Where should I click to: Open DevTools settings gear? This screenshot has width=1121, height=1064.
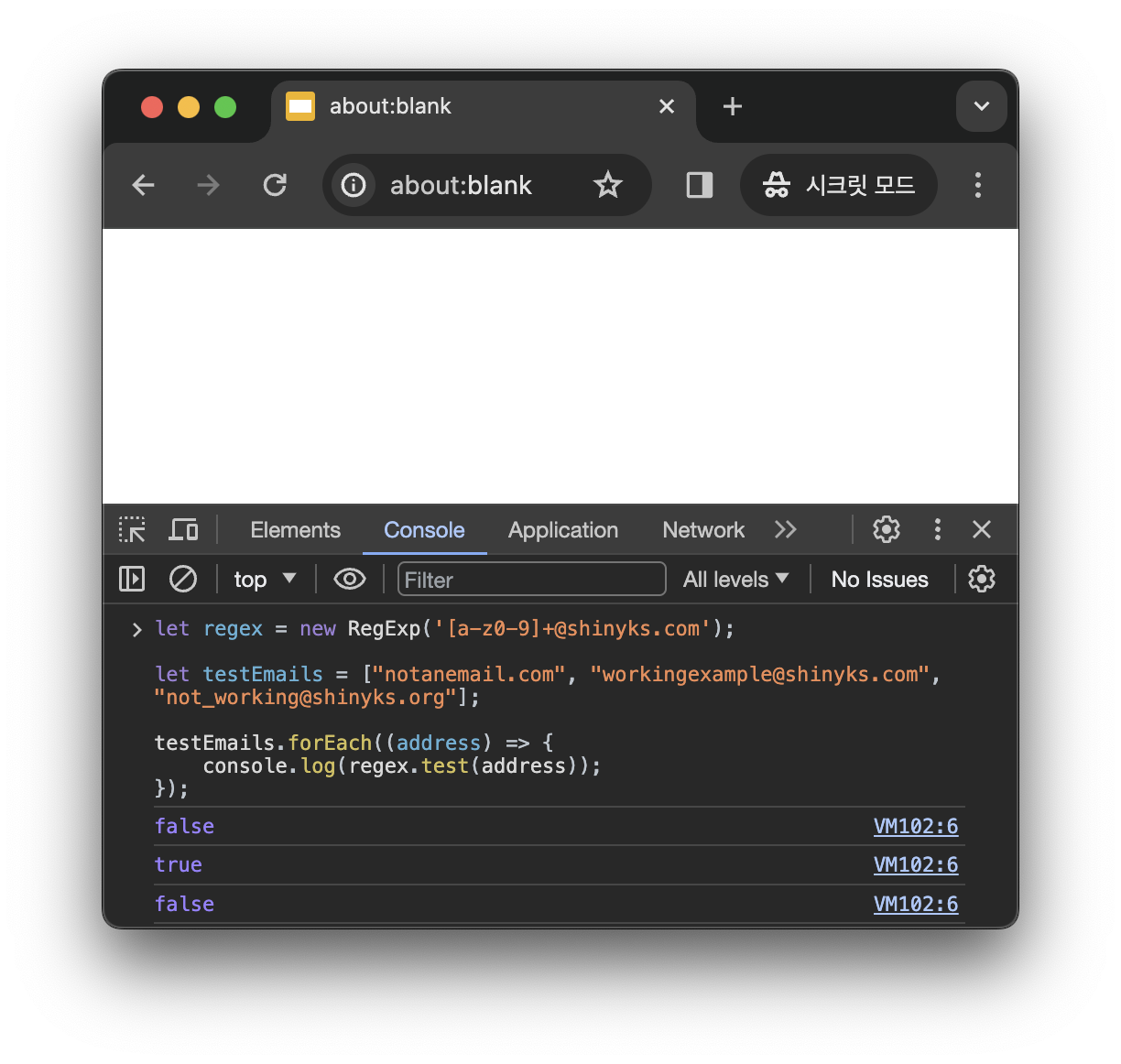click(887, 529)
